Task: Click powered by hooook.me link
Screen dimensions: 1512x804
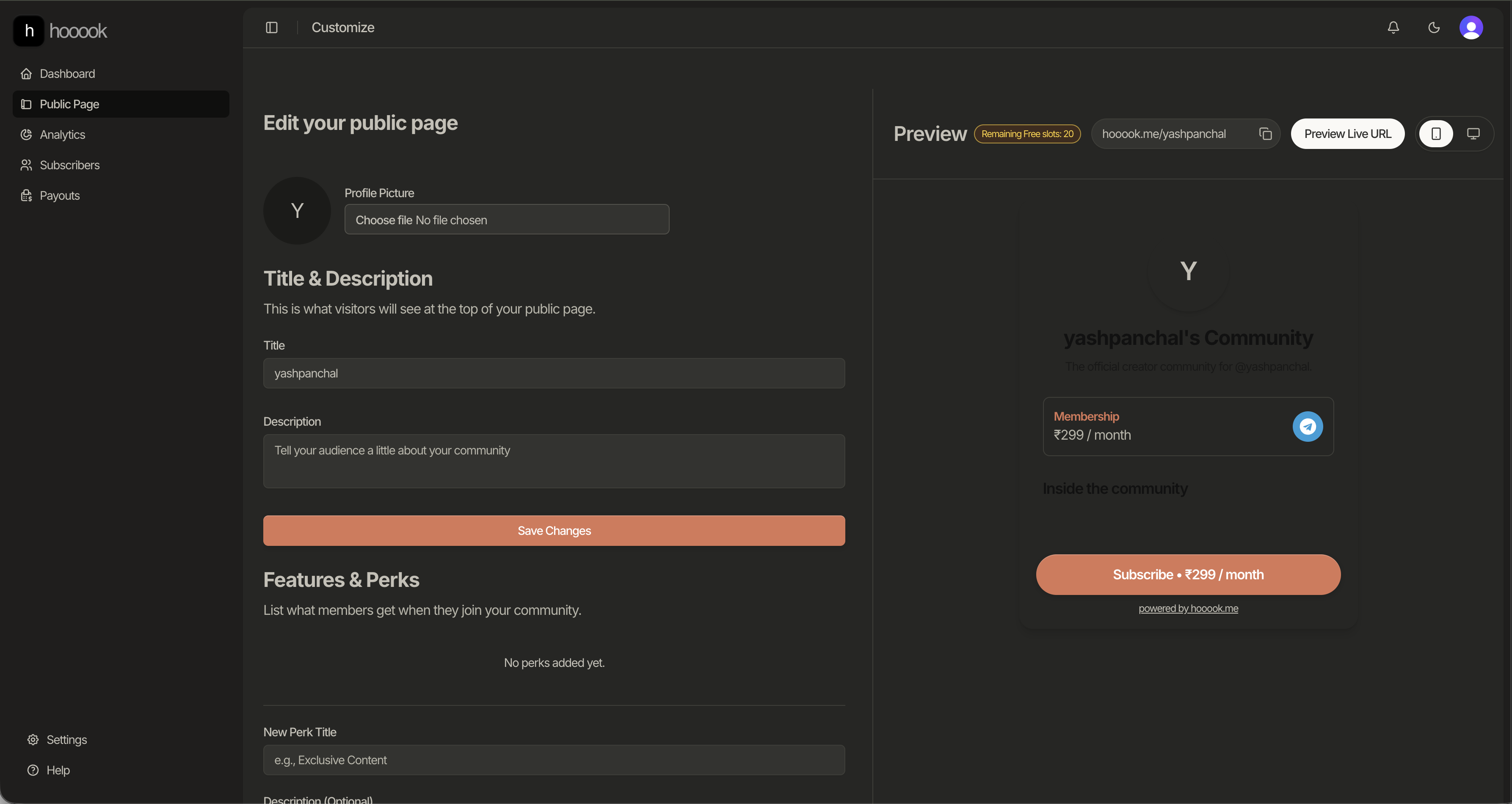Action: [x=1188, y=609]
